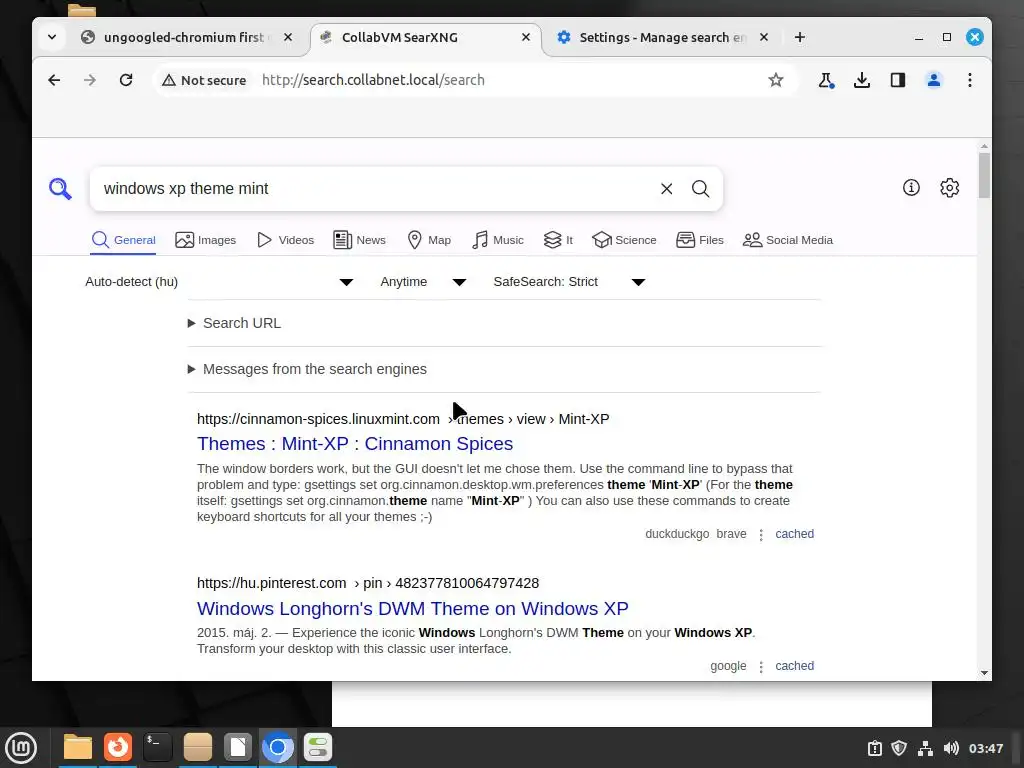Switch to It search category
Viewport: 1024px width, 768px height.
click(x=558, y=240)
